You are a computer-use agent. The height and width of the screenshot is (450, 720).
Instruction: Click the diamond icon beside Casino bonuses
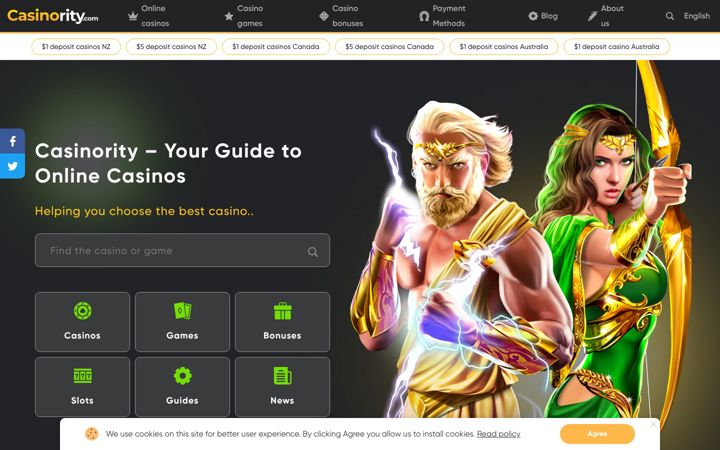pos(324,16)
